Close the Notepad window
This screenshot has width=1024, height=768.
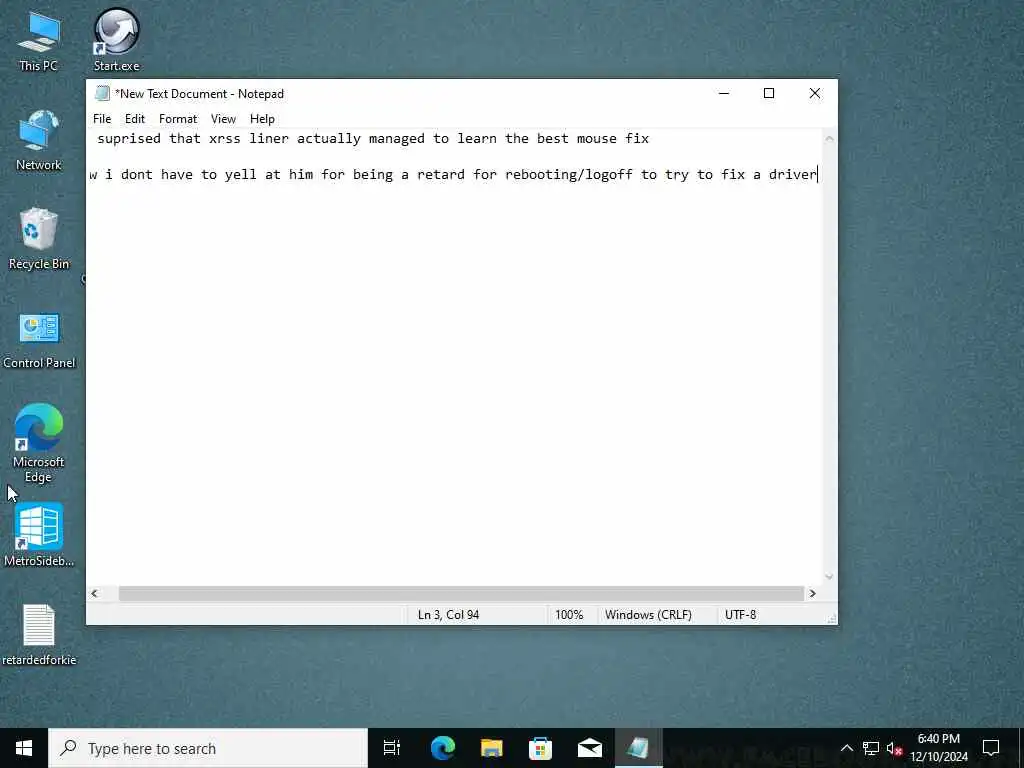coord(814,93)
